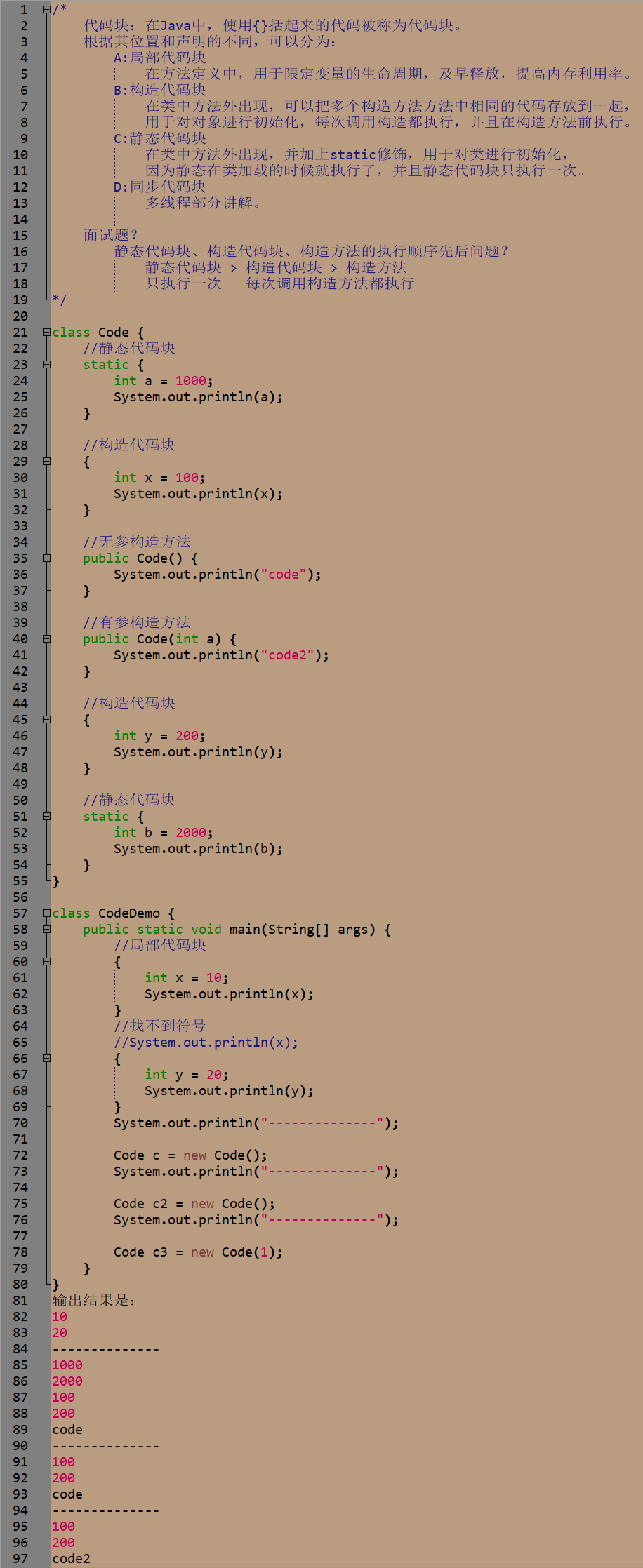Click the 'D:同步代码块' comment heading
Screen dimensions: 643x1568
(160, 187)
